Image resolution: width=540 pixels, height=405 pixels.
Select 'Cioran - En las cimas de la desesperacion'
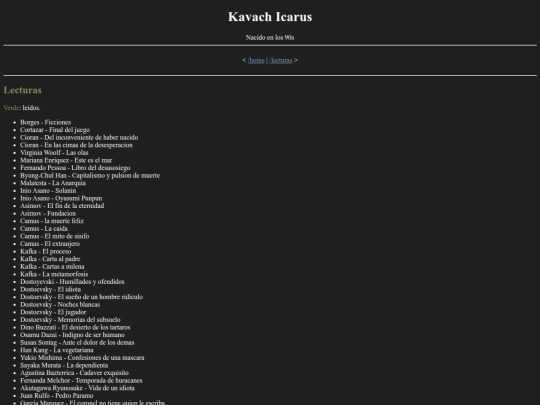[x=76, y=145]
